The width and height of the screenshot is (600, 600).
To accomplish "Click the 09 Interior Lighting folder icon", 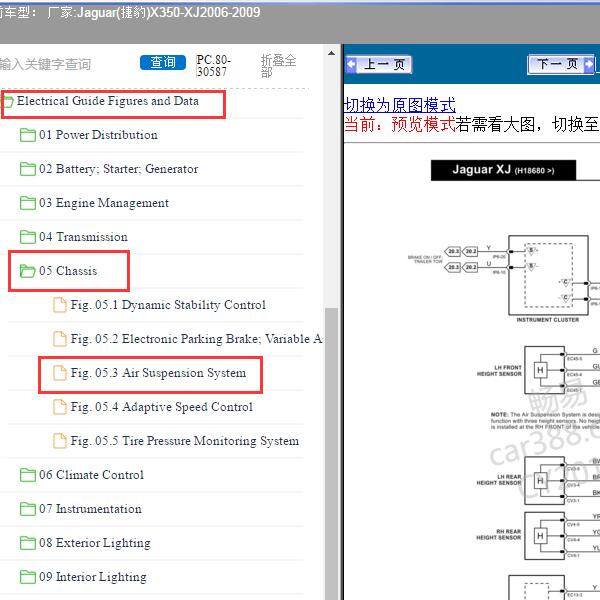I will pos(28,577).
